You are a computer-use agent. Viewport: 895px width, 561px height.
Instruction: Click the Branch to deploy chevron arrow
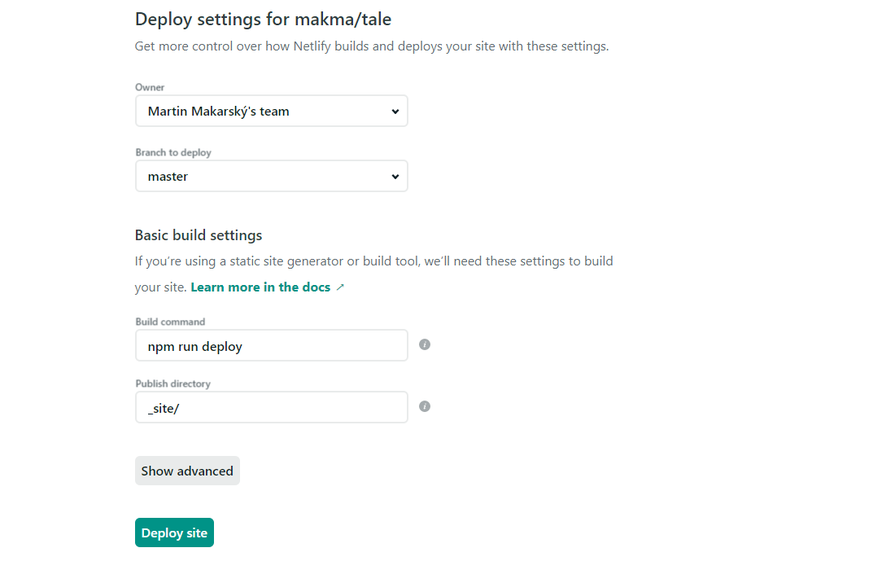[x=396, y=176]
